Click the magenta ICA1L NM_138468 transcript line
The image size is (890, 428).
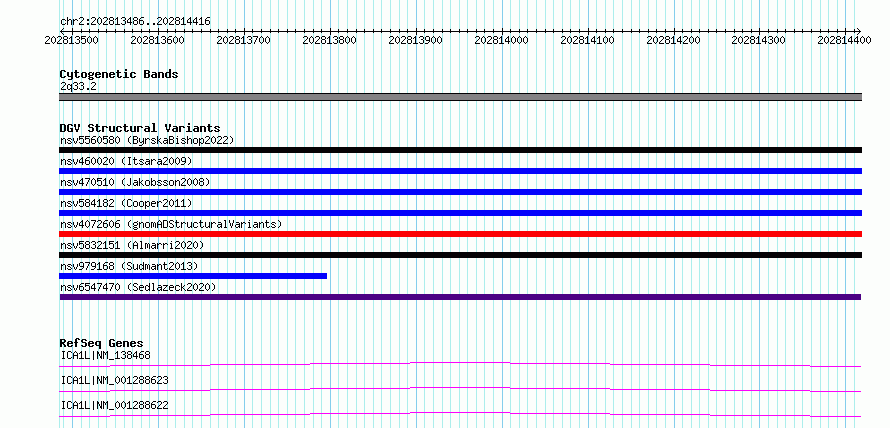460,364
